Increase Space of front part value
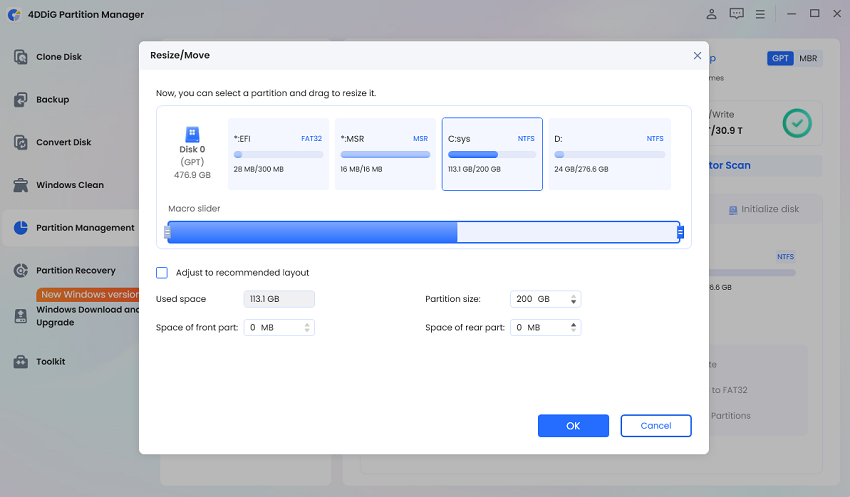The image size is (850, 497). coord(307,325)
